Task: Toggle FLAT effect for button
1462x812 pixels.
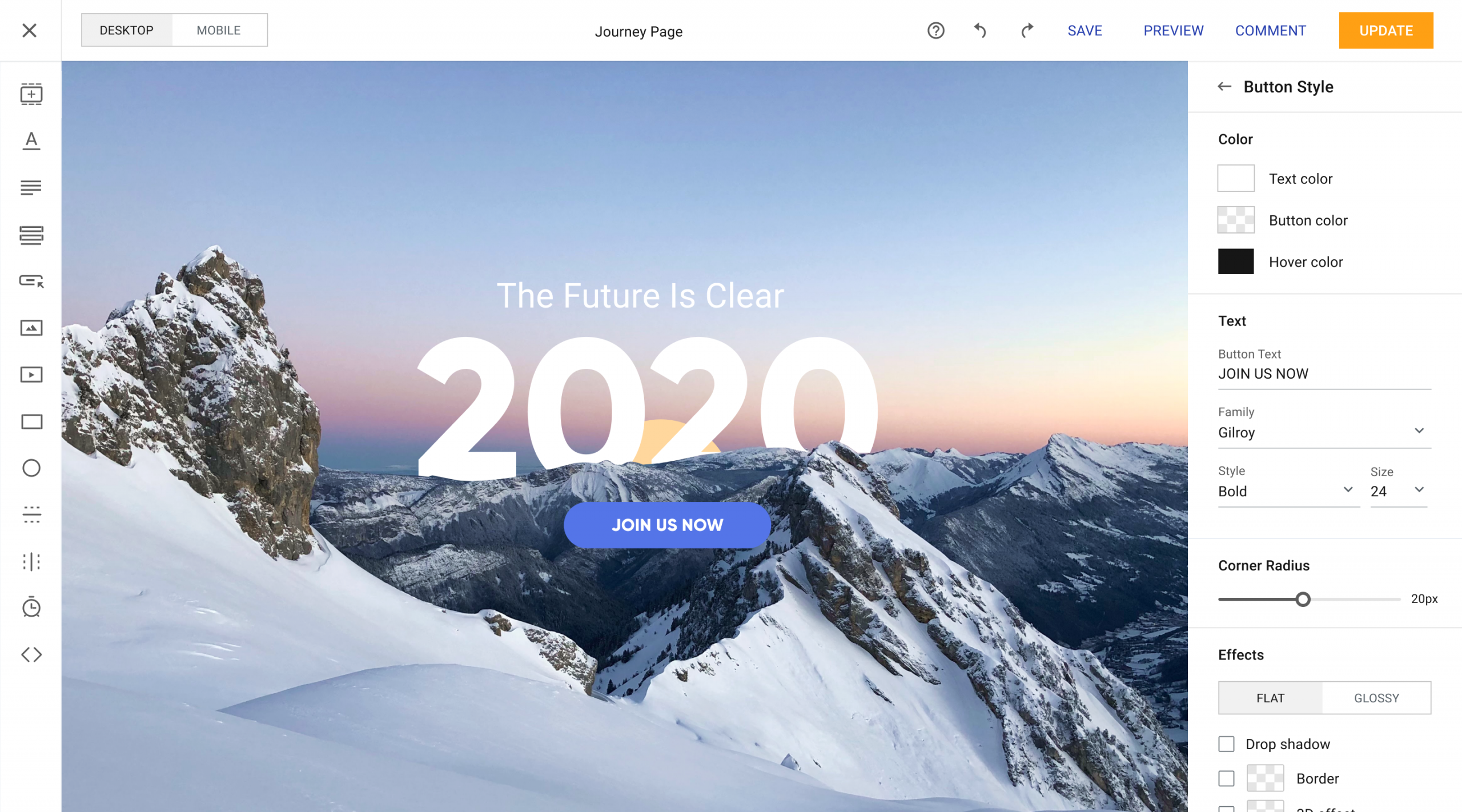Action: point(1271,697)
